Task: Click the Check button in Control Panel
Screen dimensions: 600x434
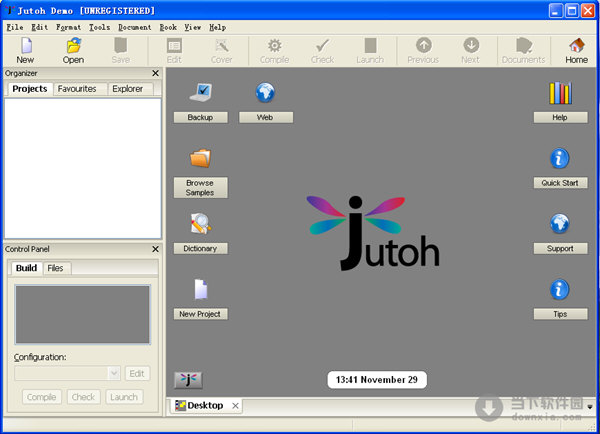Action: pyautogui.click(x=83, y=397)
